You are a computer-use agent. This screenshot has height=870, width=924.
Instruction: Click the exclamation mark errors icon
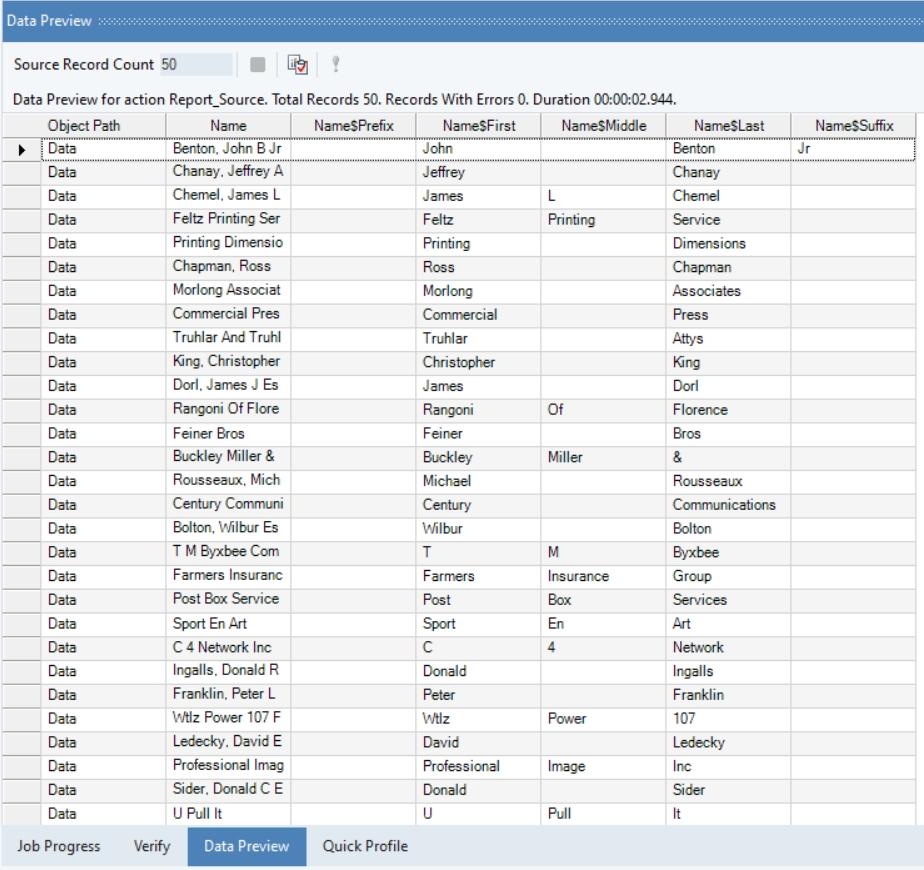pyautogui.click(x=336, y=65)
